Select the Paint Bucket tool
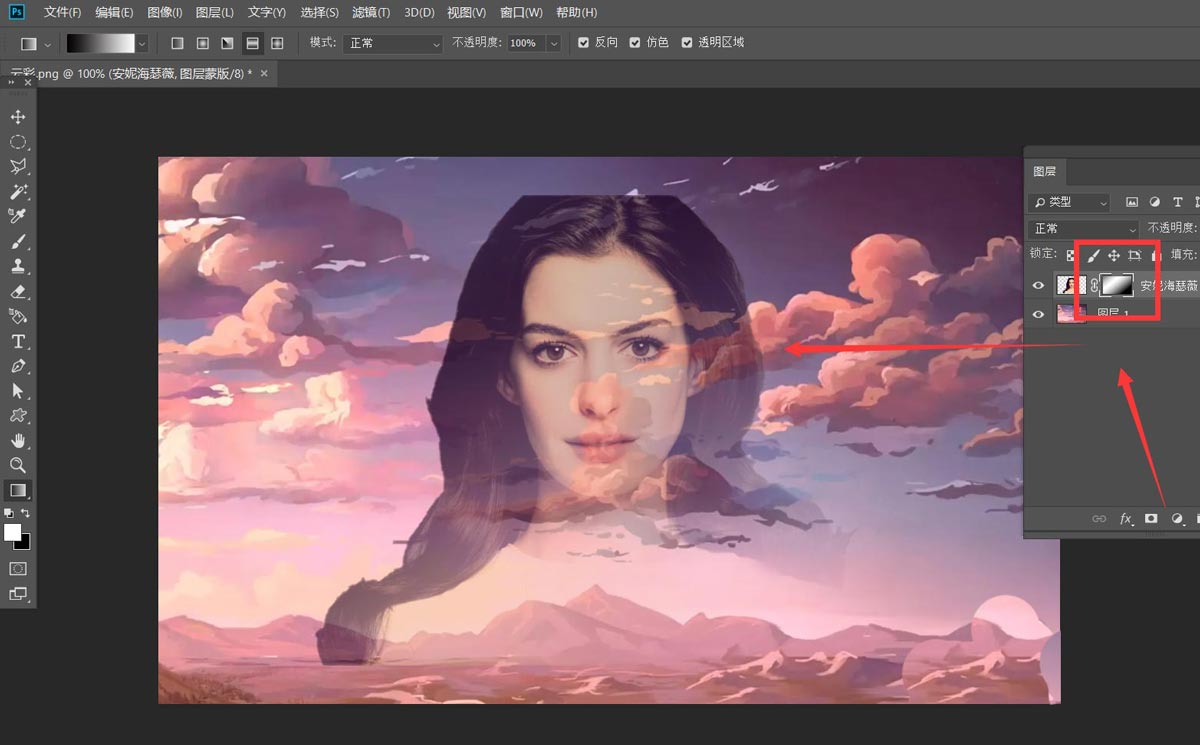The image size is (1200, 745). tap(18, 316)
